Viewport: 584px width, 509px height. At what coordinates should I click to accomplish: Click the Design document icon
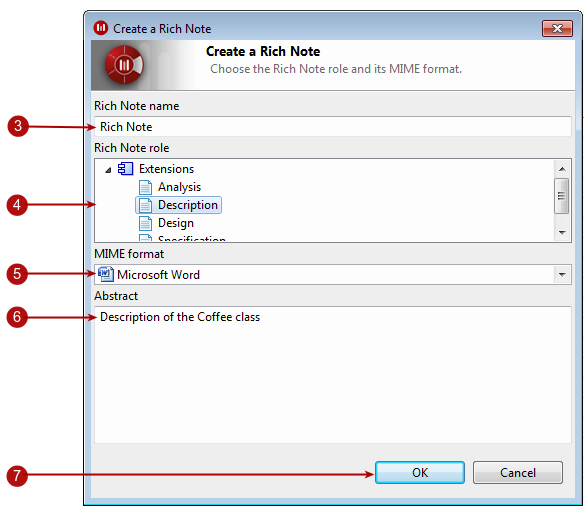coord(145,223)
